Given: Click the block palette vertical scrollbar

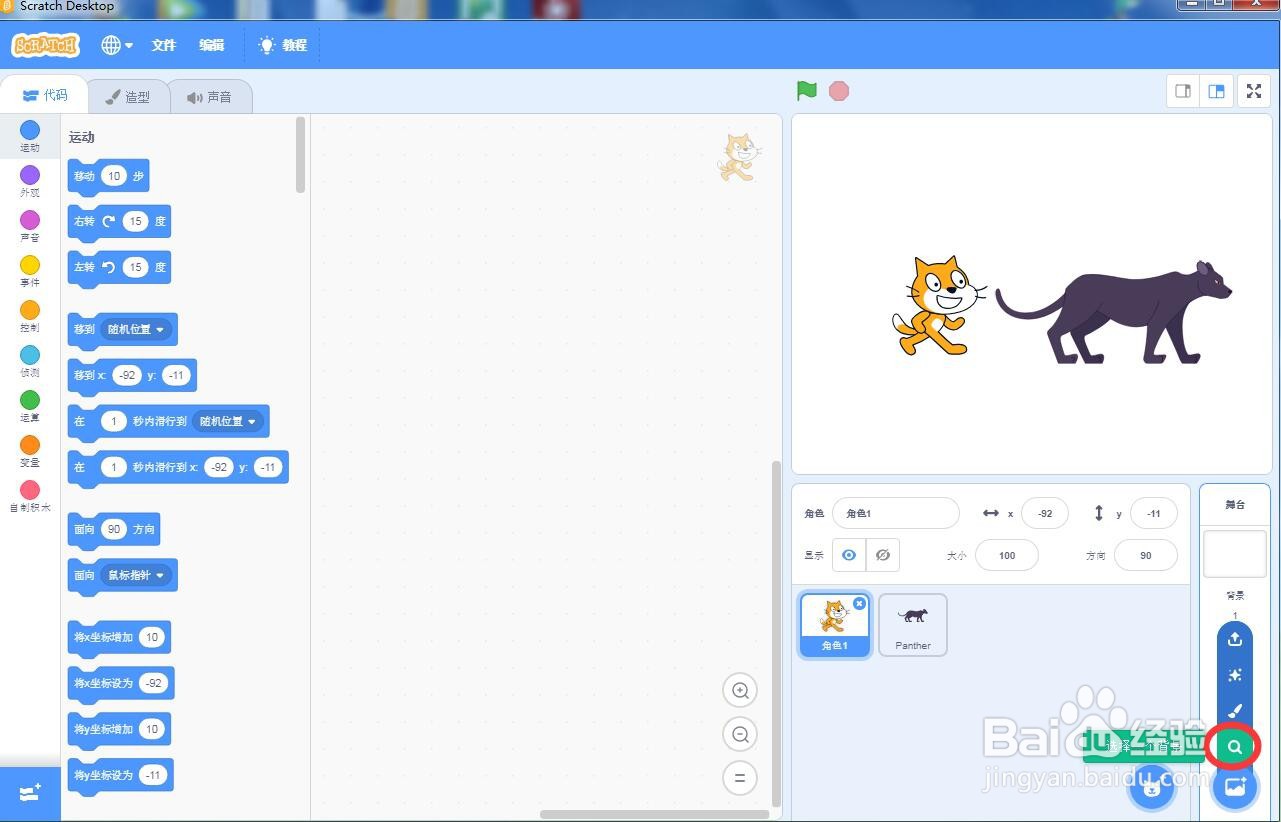Looking at the screenshot, I should tap(301, 155).
